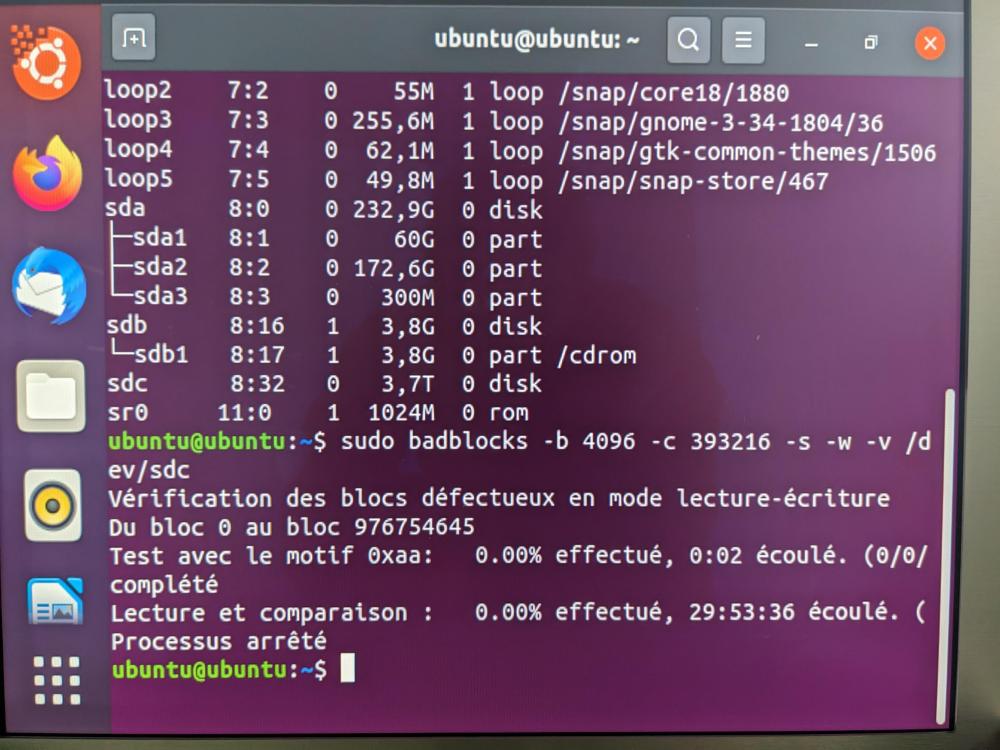1000x750 pixels.
Task: Click the '60G' size value
Action: coord(415,240)
